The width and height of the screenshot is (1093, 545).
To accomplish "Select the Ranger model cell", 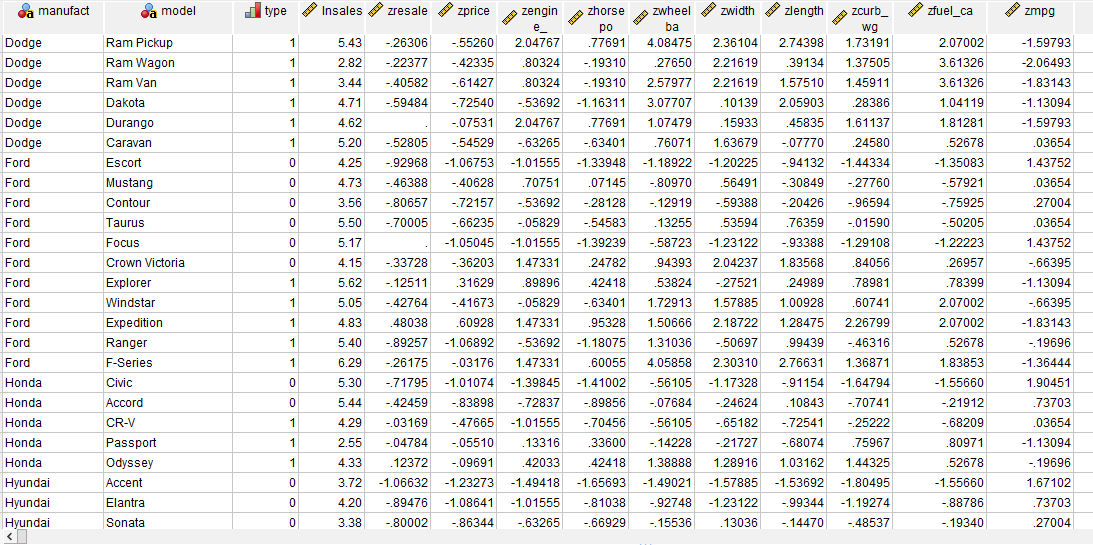I will click(167, 343).
